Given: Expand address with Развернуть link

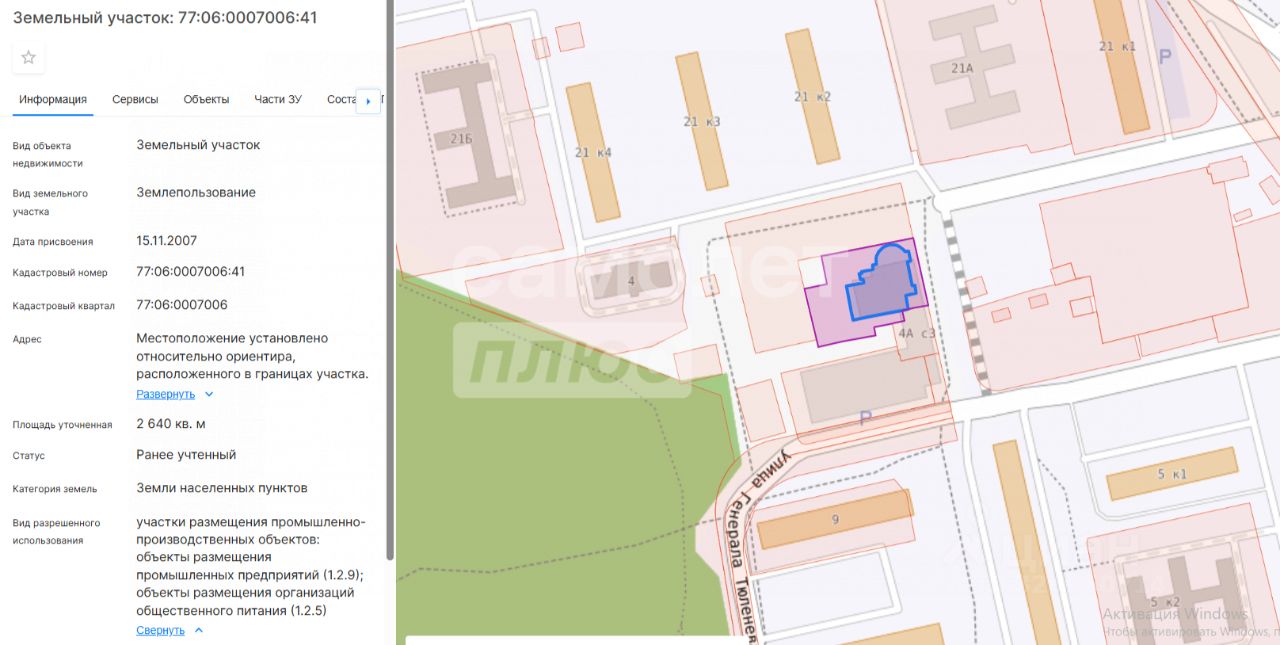Looking at the screenshot, I should pyautogui.click(x=166, y=394).
